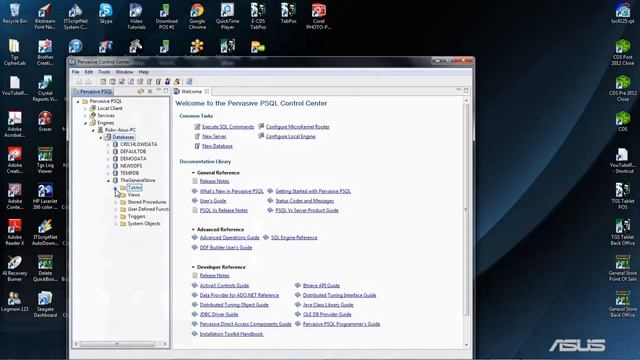Open the Tools menu

[x=104, y=72]
